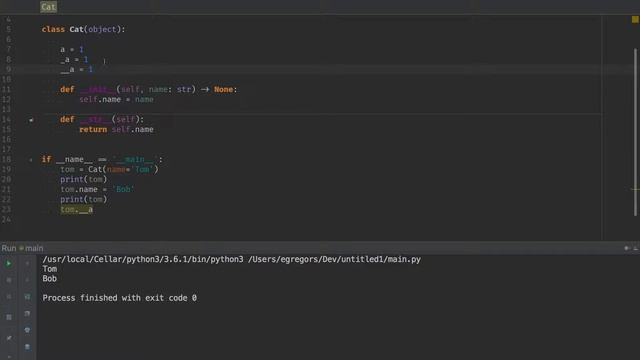Image resolution: width=640 pixels, height=360 pixels.
Task: Click "tom = Cat(name='Tom')" on line 19
Action: [109, 169]
